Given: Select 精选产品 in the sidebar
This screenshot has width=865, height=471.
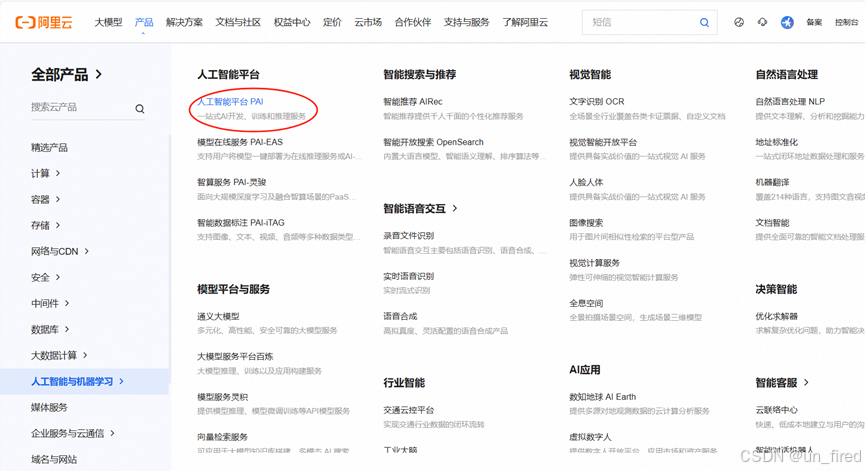Looking at the screenshot, I should click(49, 147).
